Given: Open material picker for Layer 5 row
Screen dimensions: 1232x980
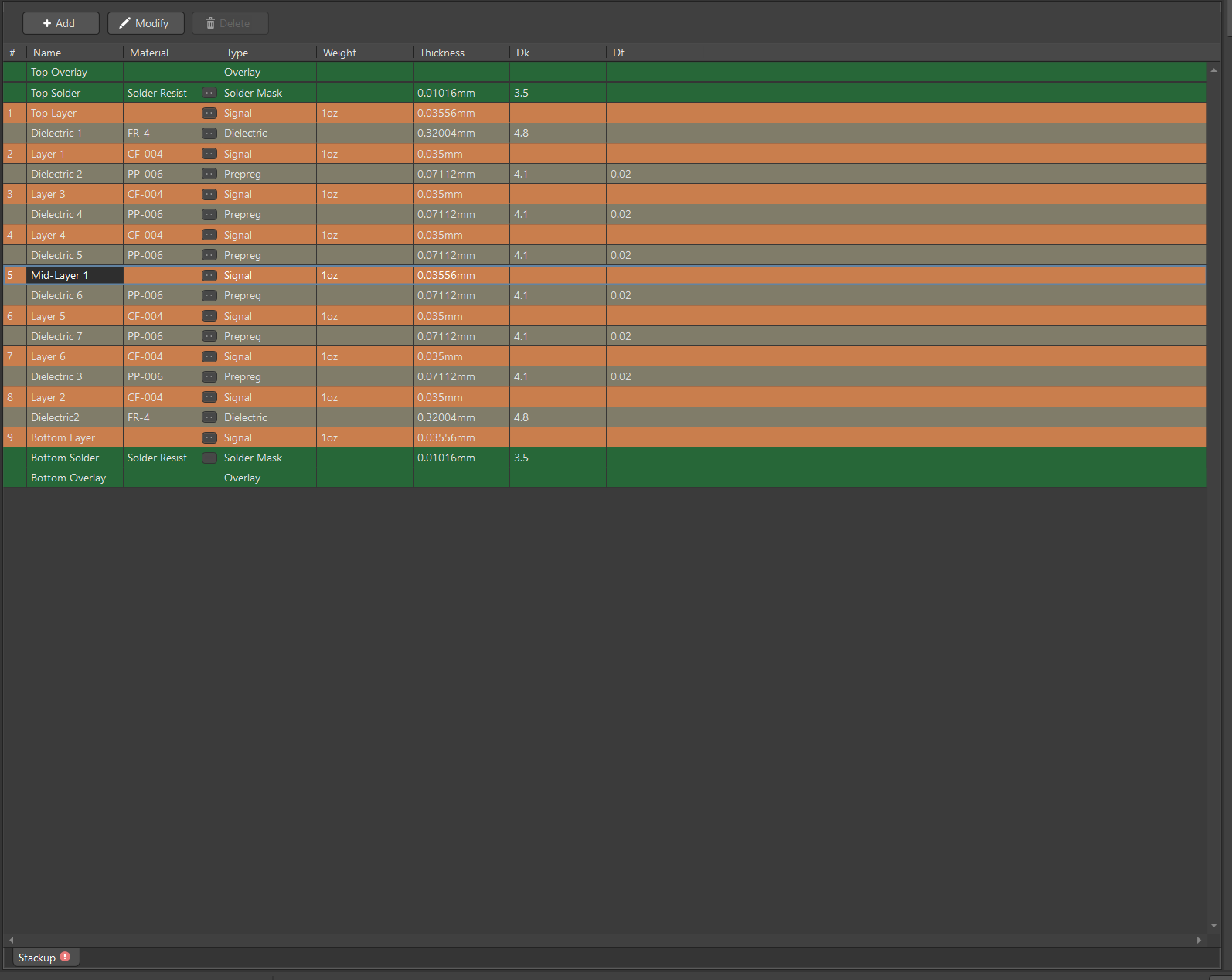Looking at the screenshot, I should pyautogui.click(x=209, y=316).
